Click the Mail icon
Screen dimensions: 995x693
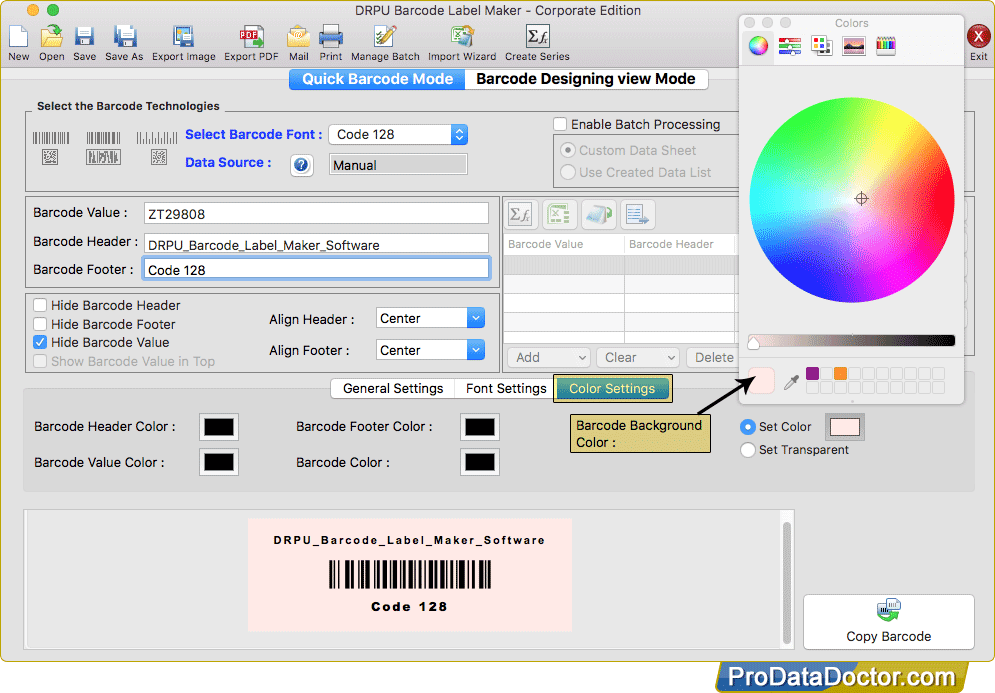[x=298, y=37]
